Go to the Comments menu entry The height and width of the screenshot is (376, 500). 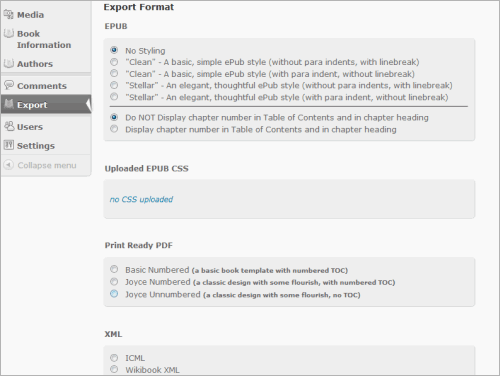coord(42,86)
